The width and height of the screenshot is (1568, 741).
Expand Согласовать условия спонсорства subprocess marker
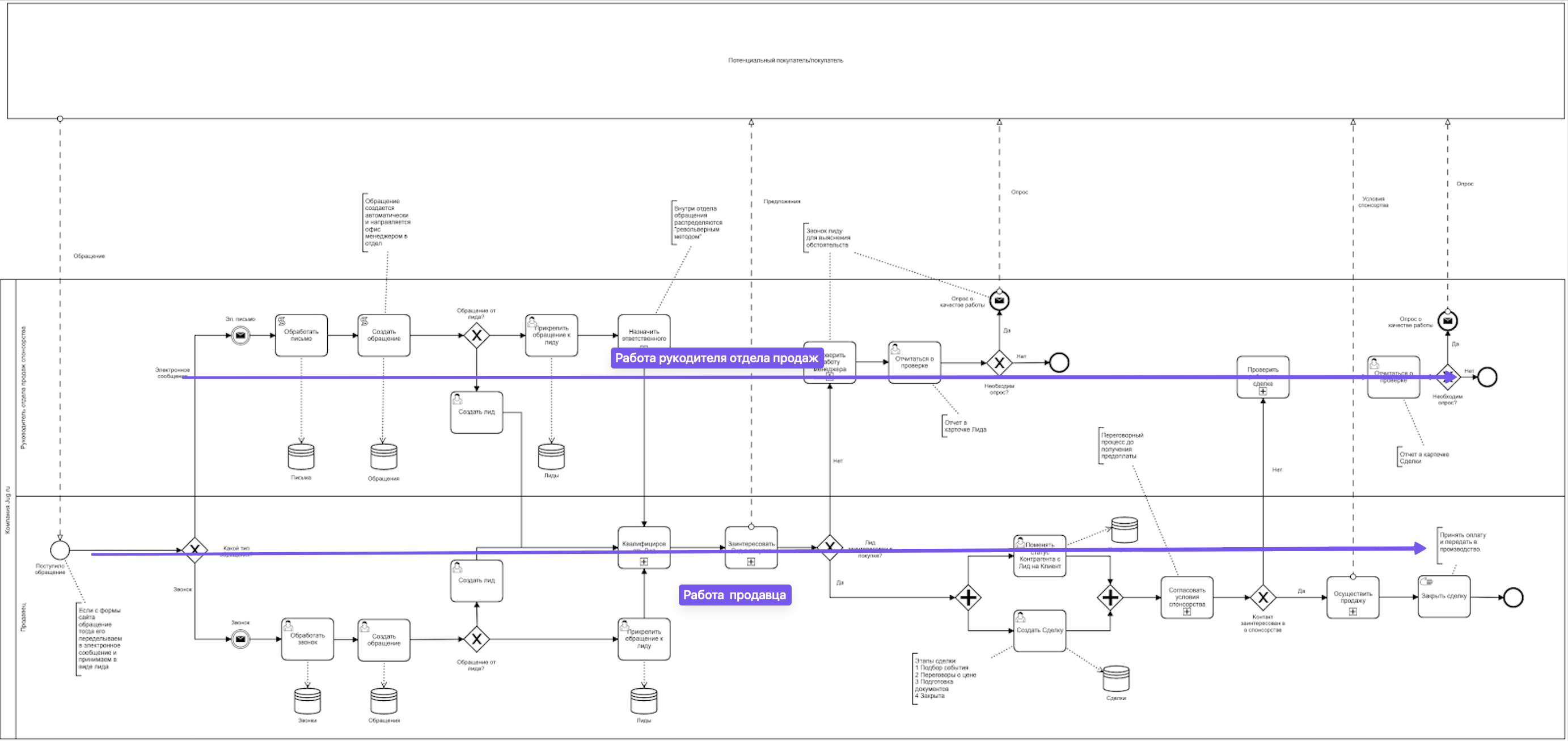tap(1187, 612)
